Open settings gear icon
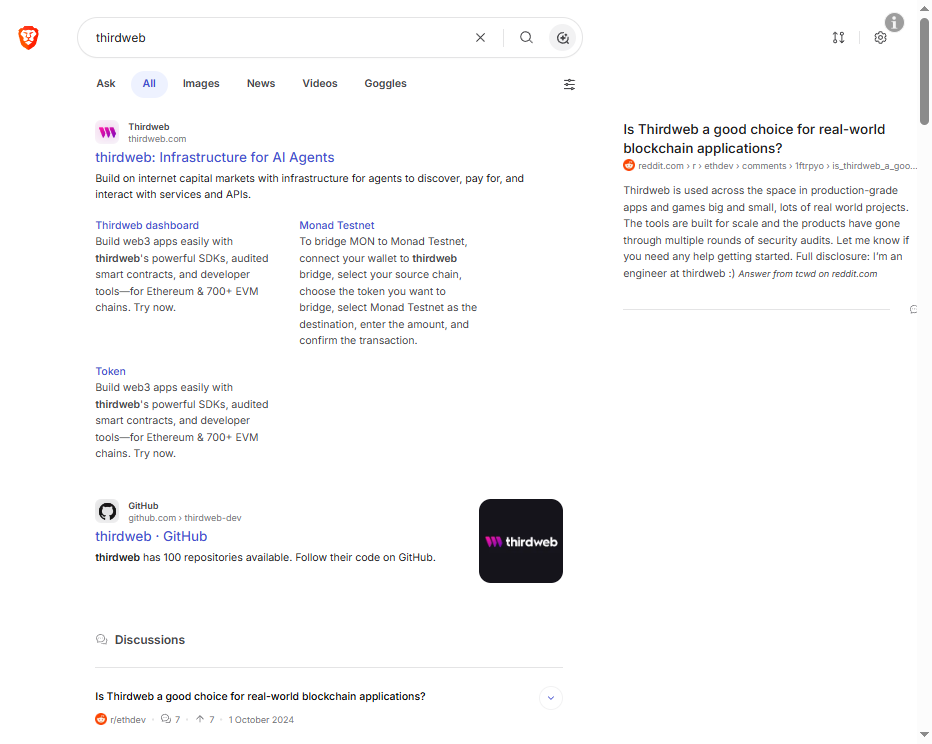932x744 pixels. click(880, 37)
